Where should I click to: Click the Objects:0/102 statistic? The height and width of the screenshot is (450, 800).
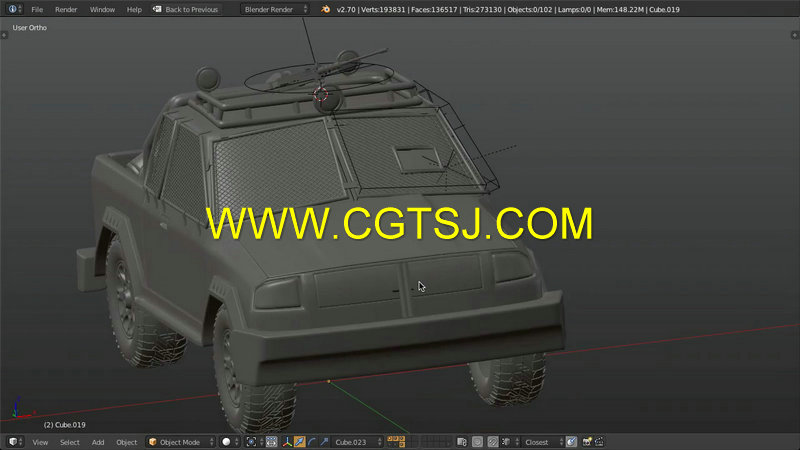click(530, 9)
